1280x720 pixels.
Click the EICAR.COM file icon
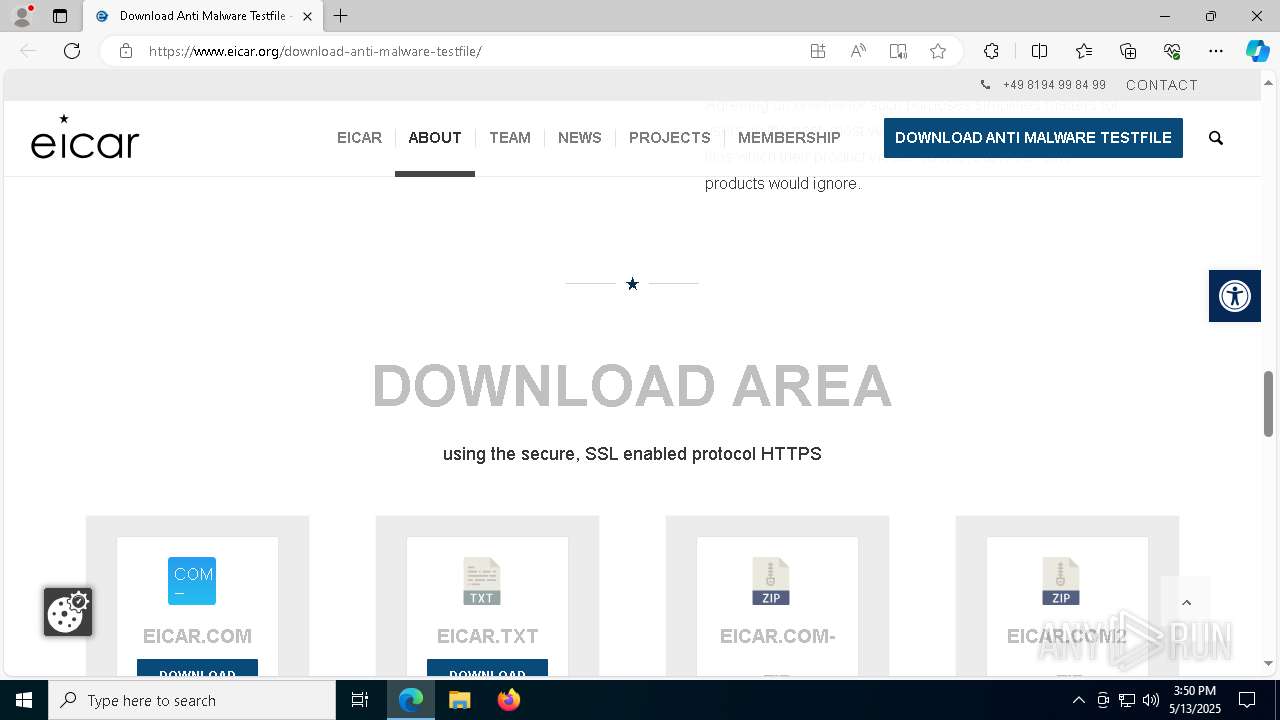pos(192,581)
